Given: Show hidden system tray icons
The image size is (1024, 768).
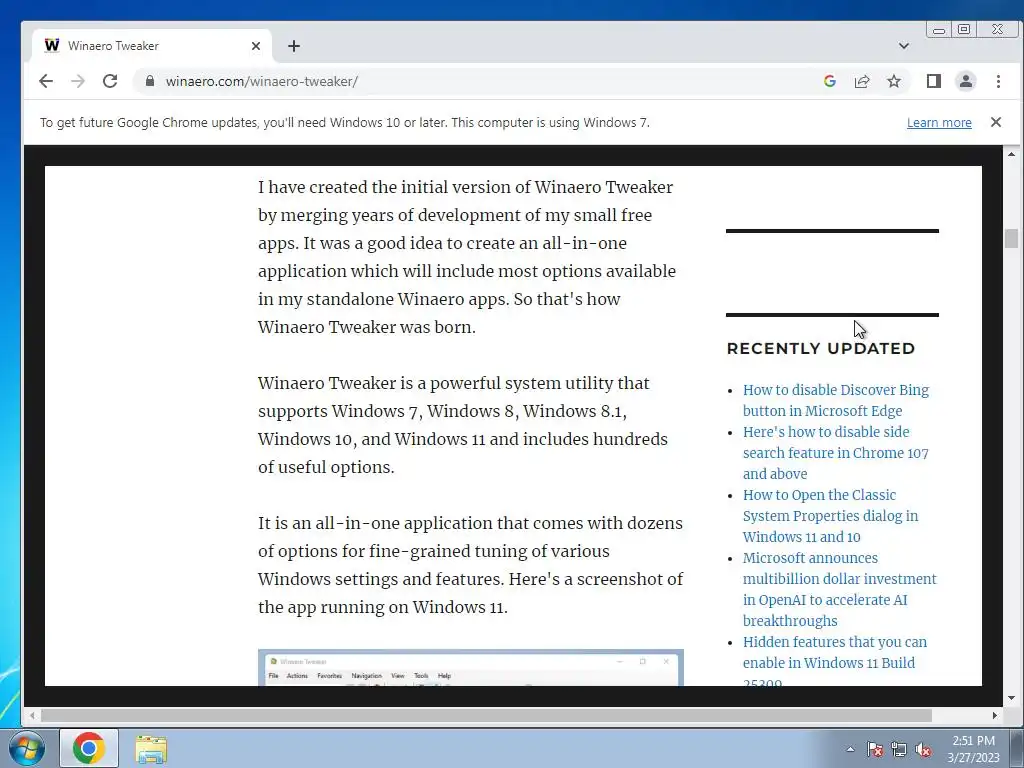Looking at the screenshot, I should [850, 749].
